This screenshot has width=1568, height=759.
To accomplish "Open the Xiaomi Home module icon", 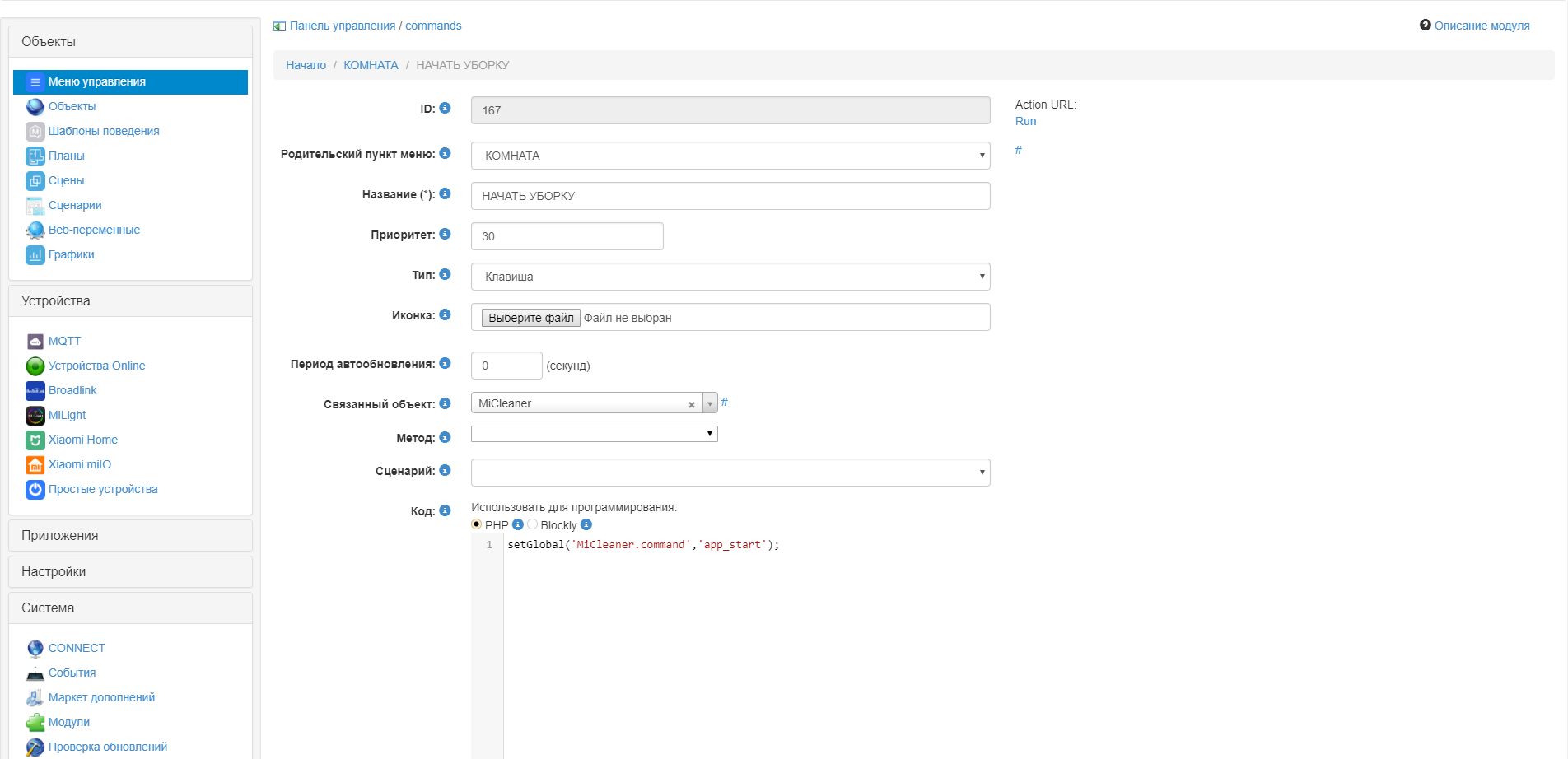I will (35, 440).
